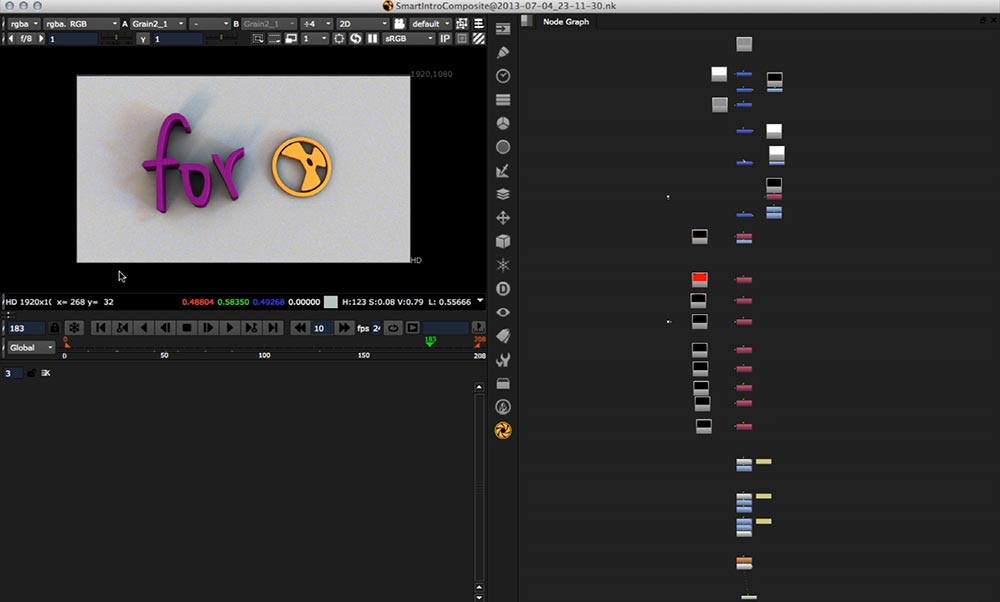Open the Other nodes box icon
The image size is (1000, 602).
pyautogui.click(x=503, y=383)
